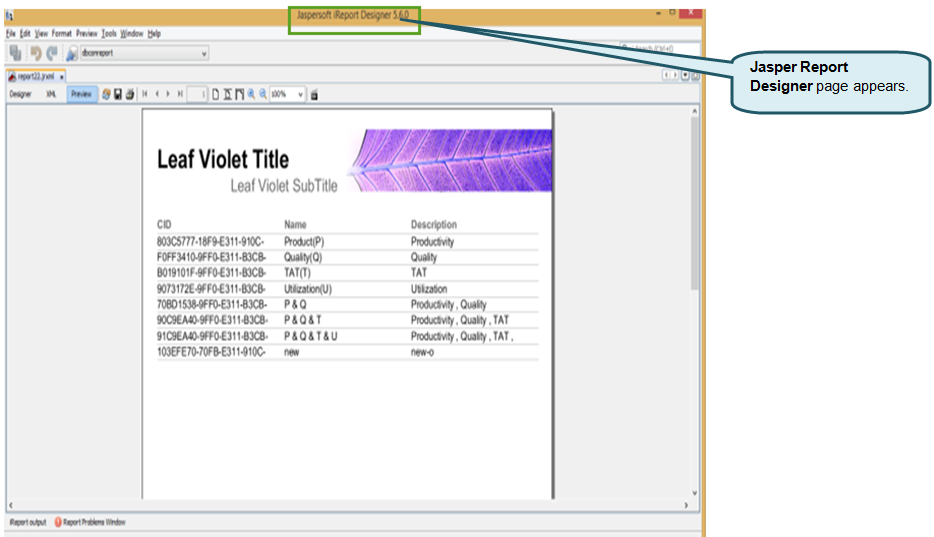Click the Save All toolbar icon
Screen dimensions: 934x537
(15, 53)
